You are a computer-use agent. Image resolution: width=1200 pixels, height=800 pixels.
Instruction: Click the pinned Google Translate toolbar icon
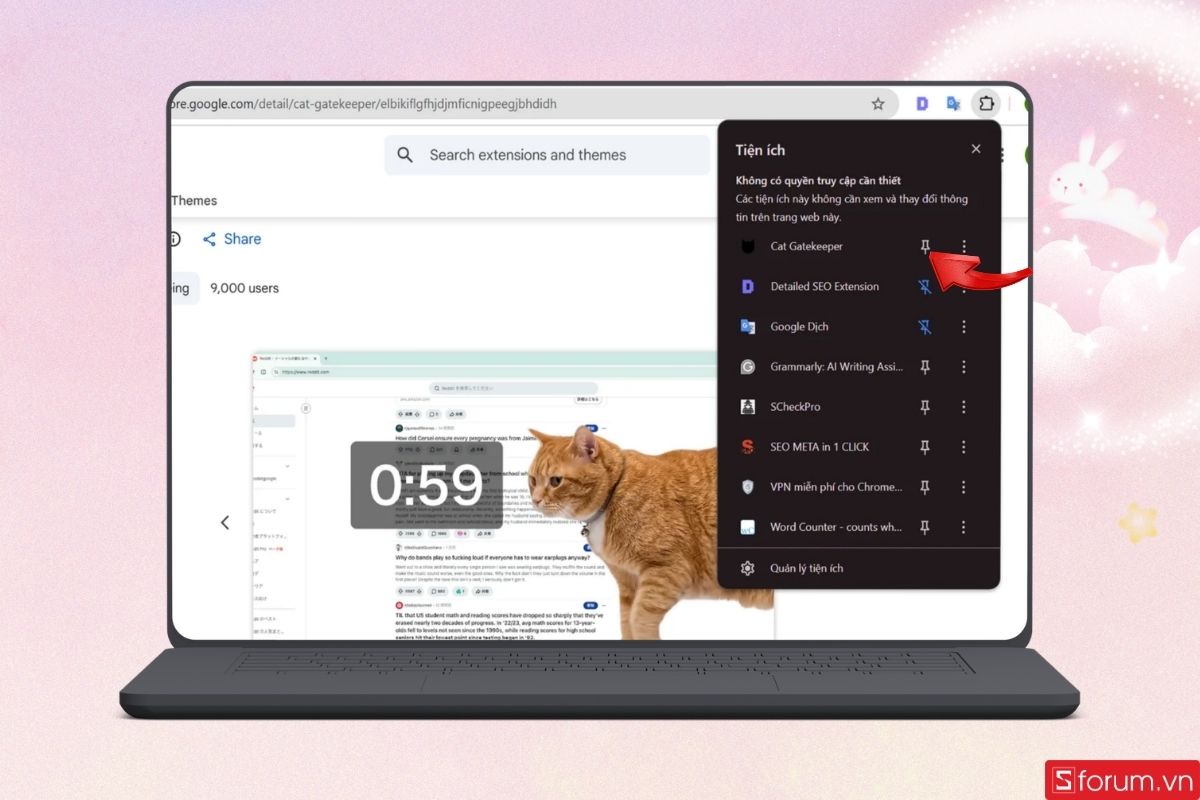coord(954,103)
